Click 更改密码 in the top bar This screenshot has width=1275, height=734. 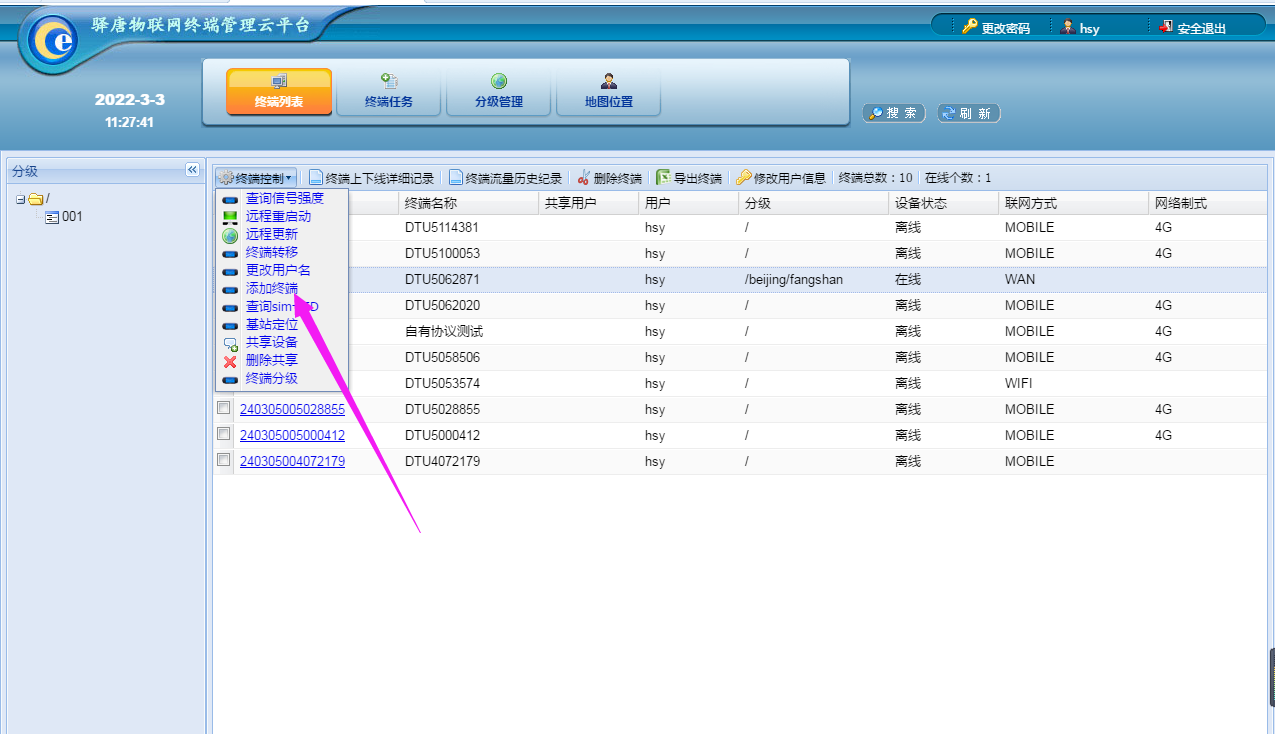click(996, 28)
